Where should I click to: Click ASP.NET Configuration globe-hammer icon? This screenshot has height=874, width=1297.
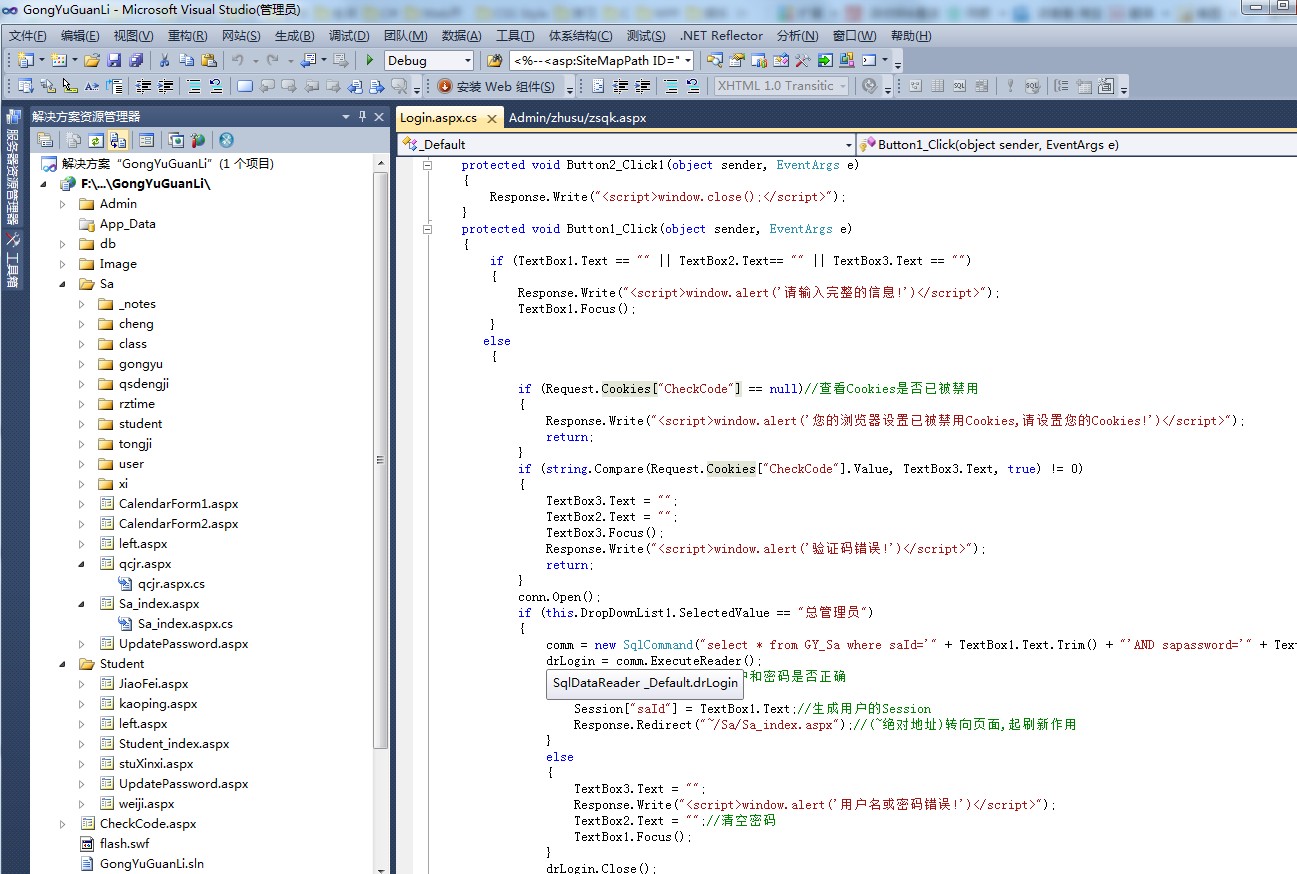coord(198,140)
